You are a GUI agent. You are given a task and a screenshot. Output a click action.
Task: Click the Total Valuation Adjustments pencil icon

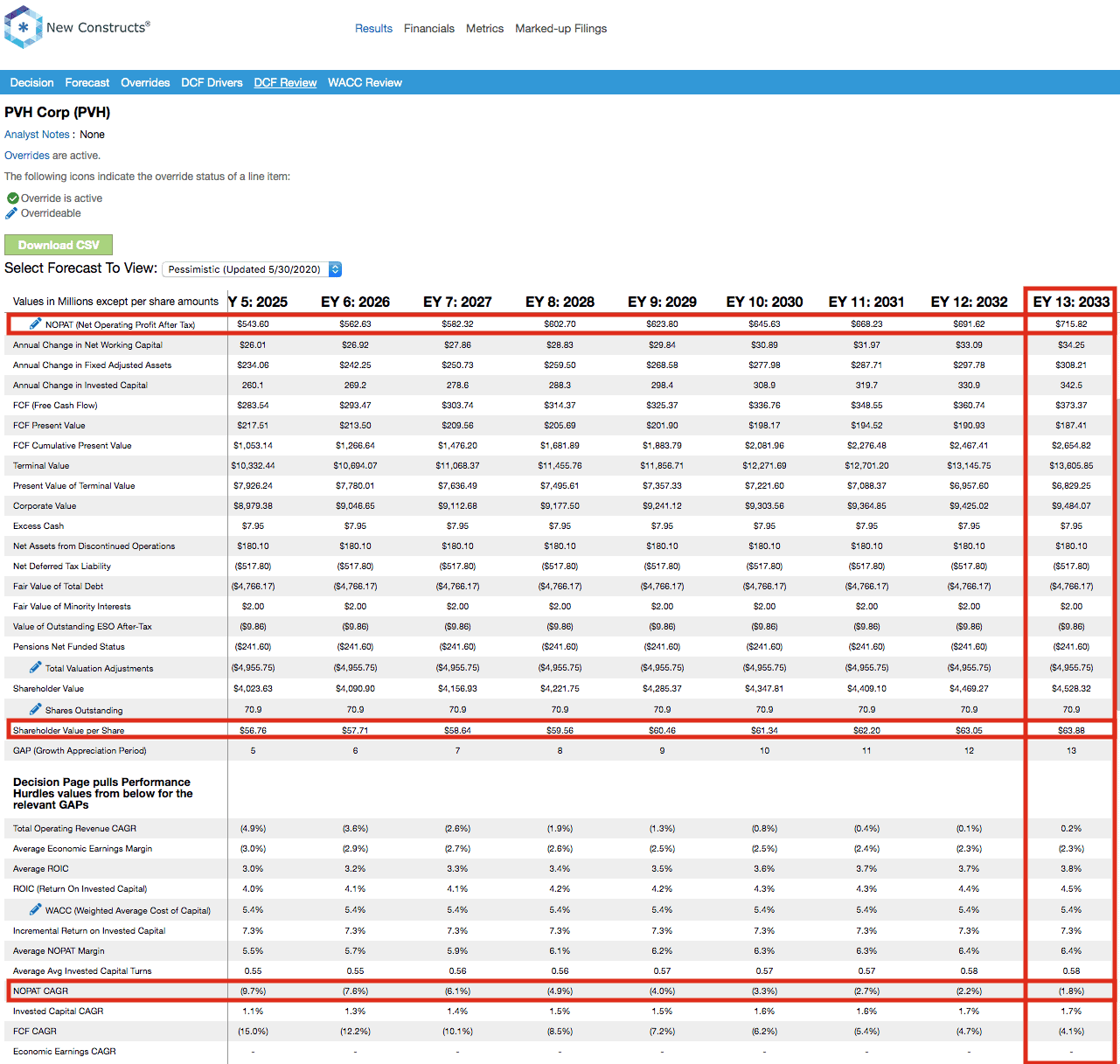coord(36,667)
